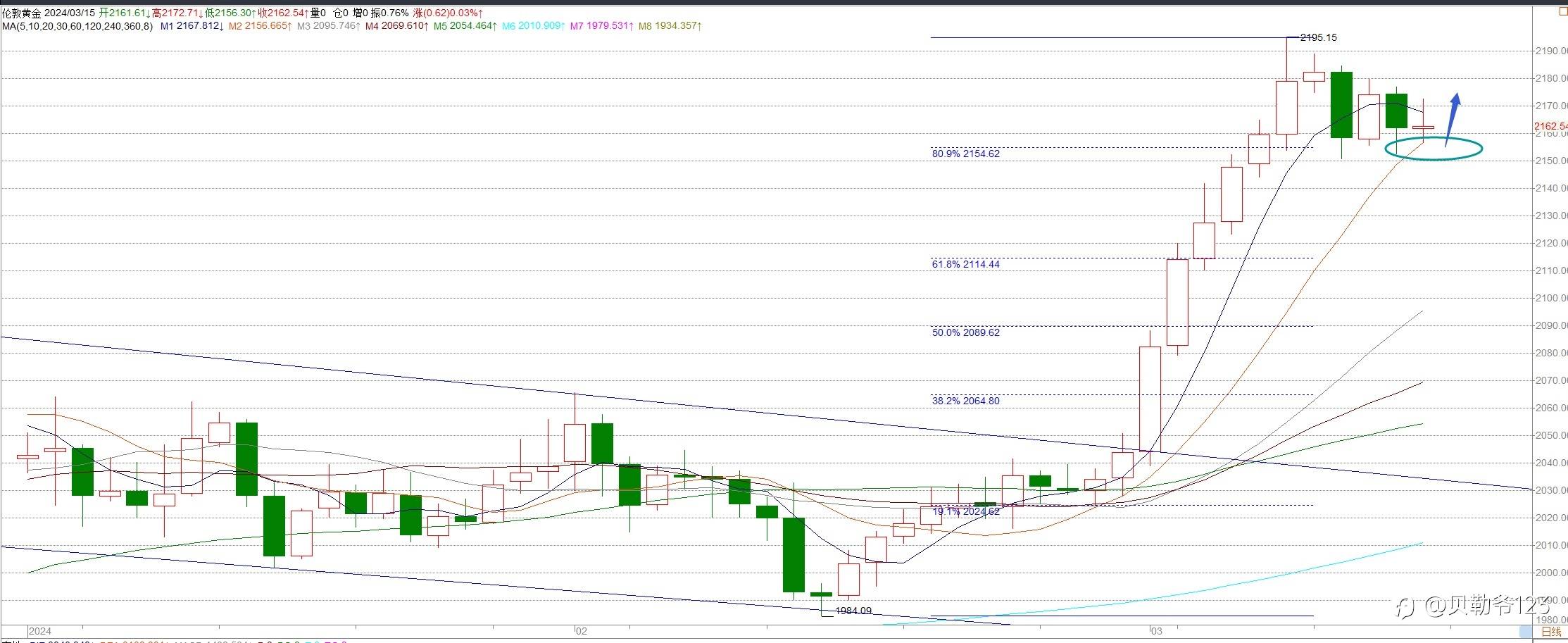The width and height of the screenshot is (1568, 643).
Task: Click the M2 2156.665 moving average value
Action: (x=261, y=26)
